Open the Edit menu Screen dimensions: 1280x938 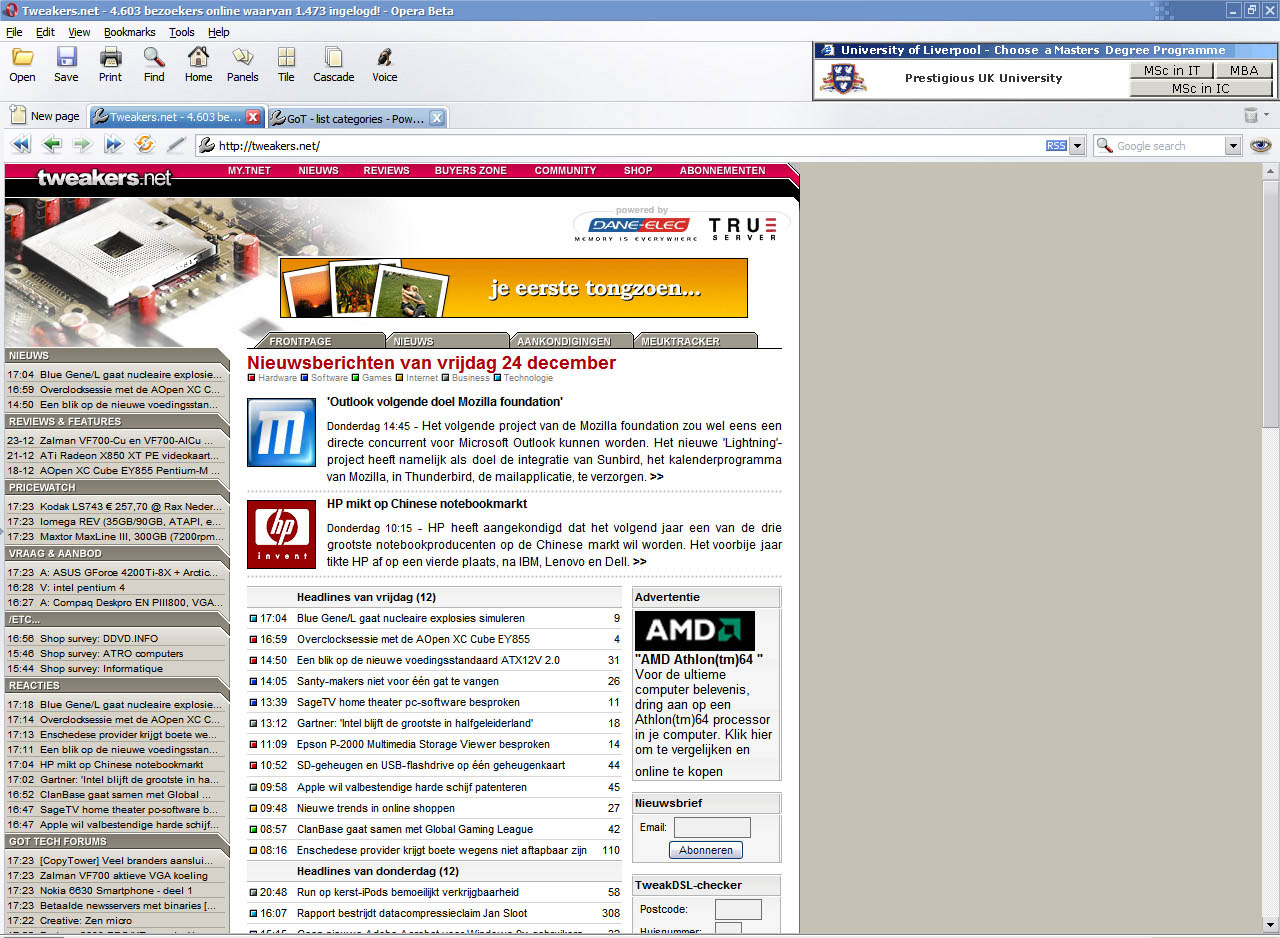click(x=45, y=32)
